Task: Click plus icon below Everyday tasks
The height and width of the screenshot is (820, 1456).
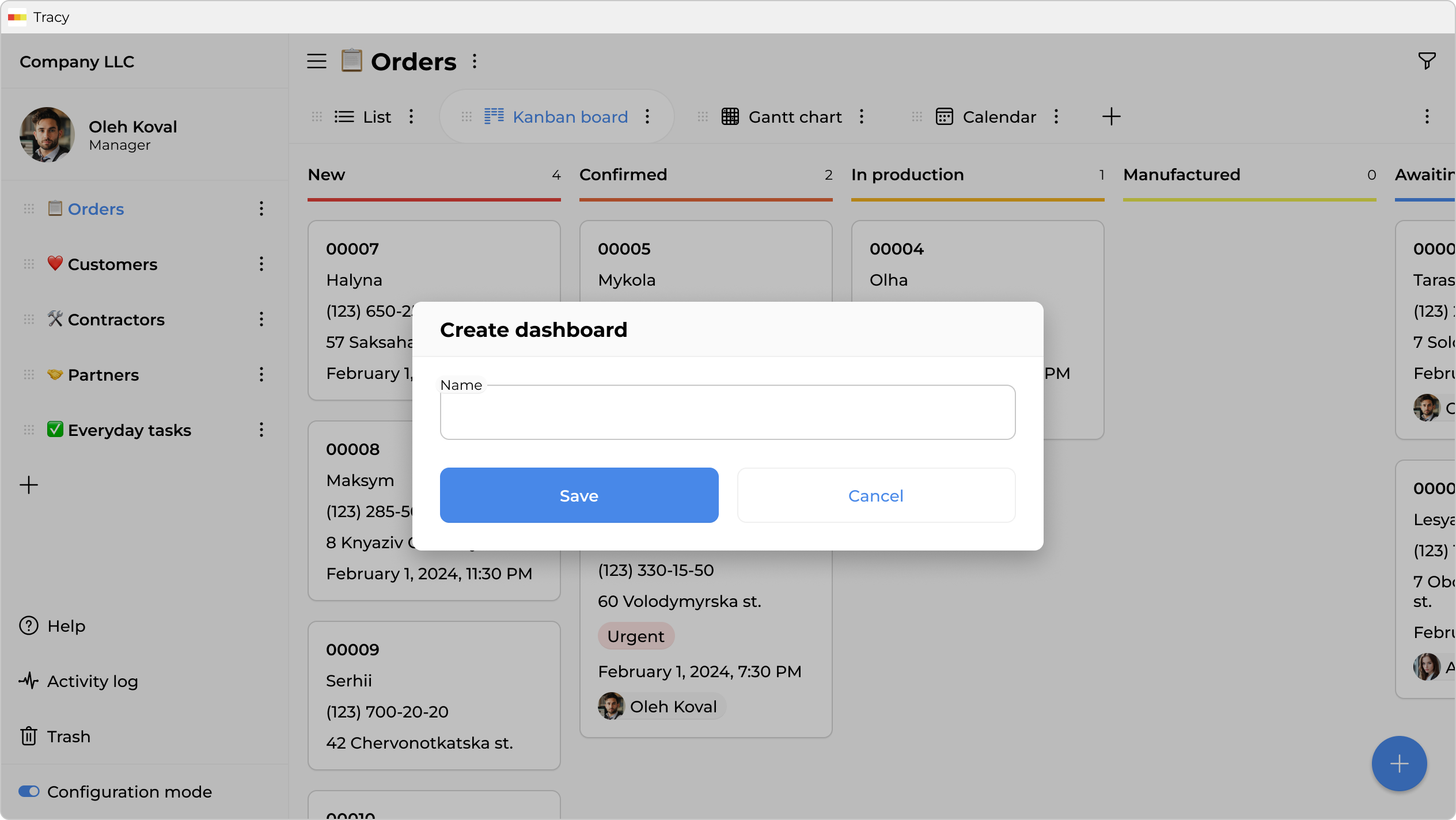Action: coord(29,485)
